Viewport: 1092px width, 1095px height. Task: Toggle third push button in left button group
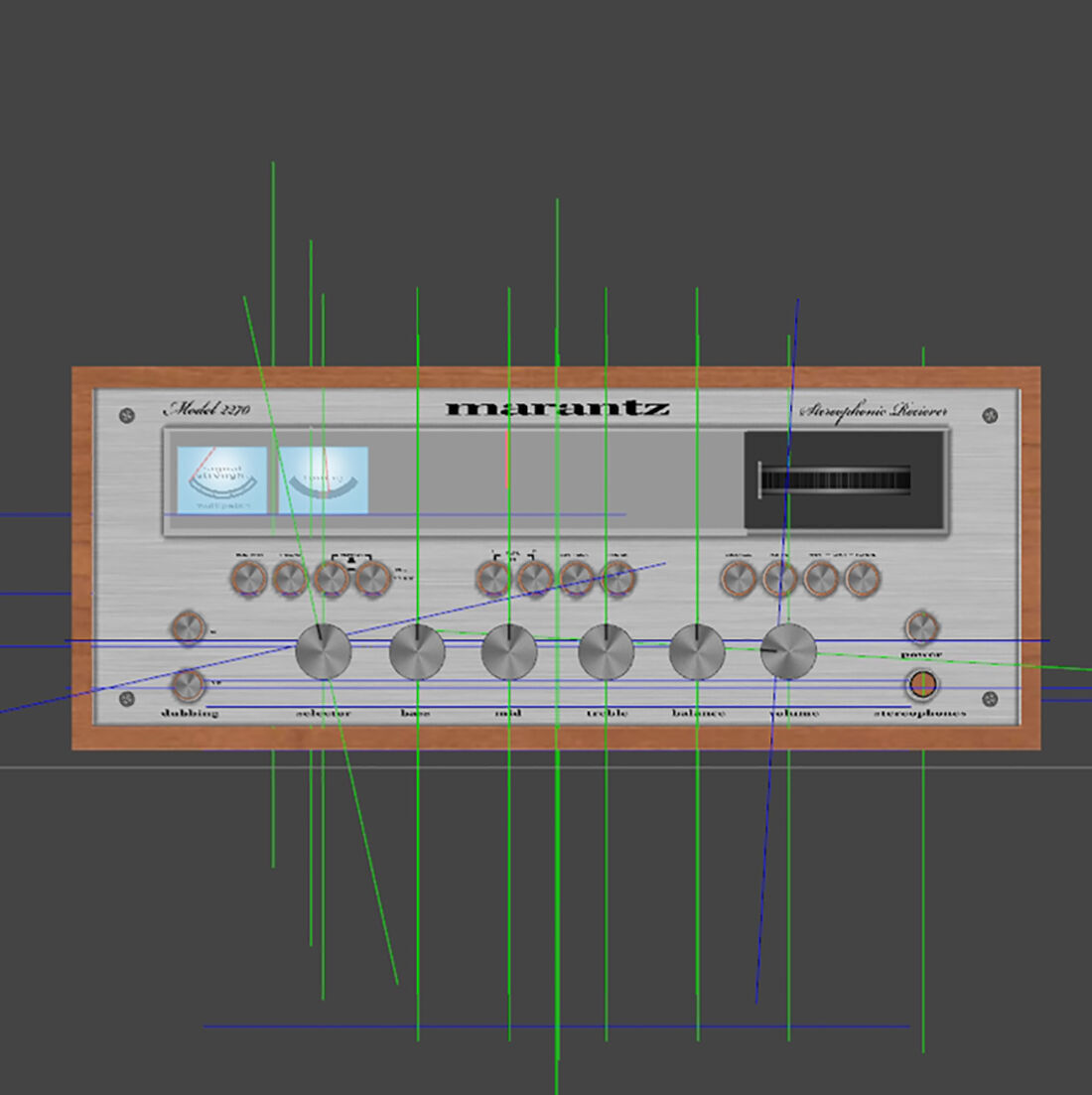tap(331, 578)
